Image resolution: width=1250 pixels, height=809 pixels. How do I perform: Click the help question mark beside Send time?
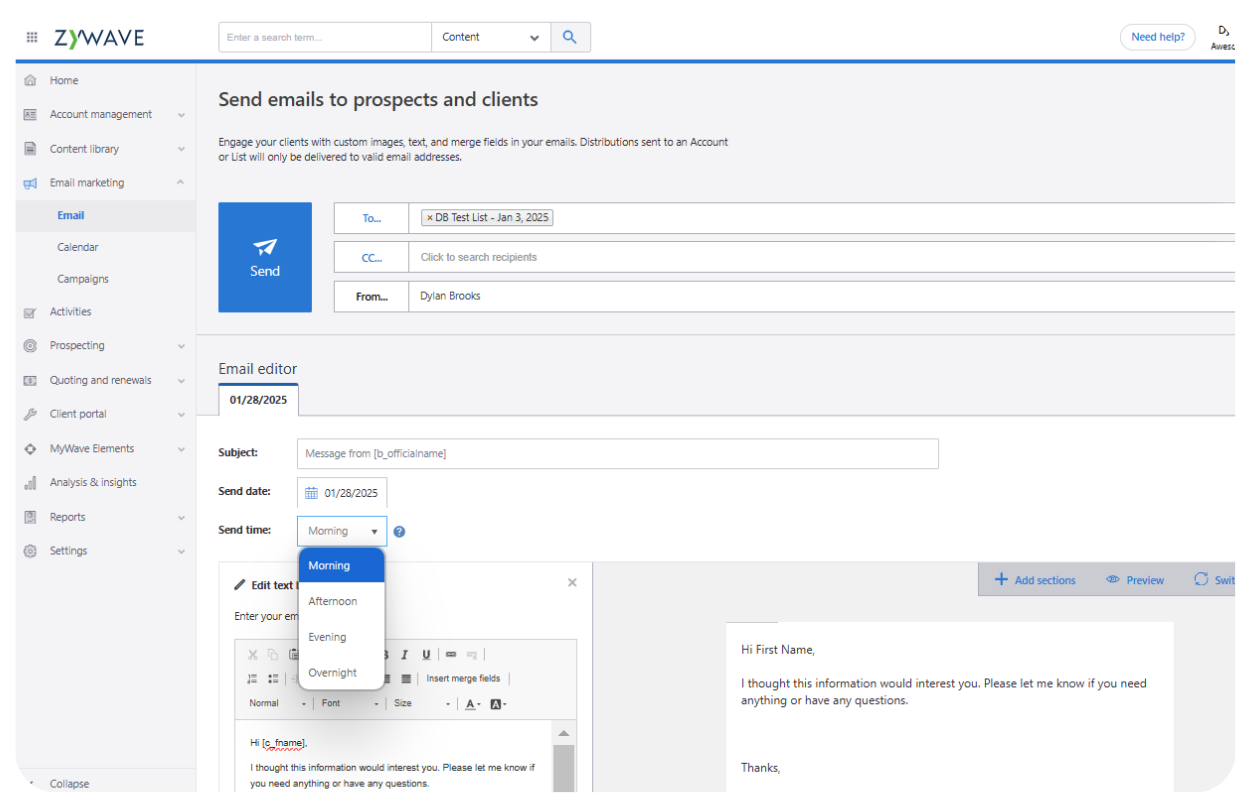coord(399,532)
